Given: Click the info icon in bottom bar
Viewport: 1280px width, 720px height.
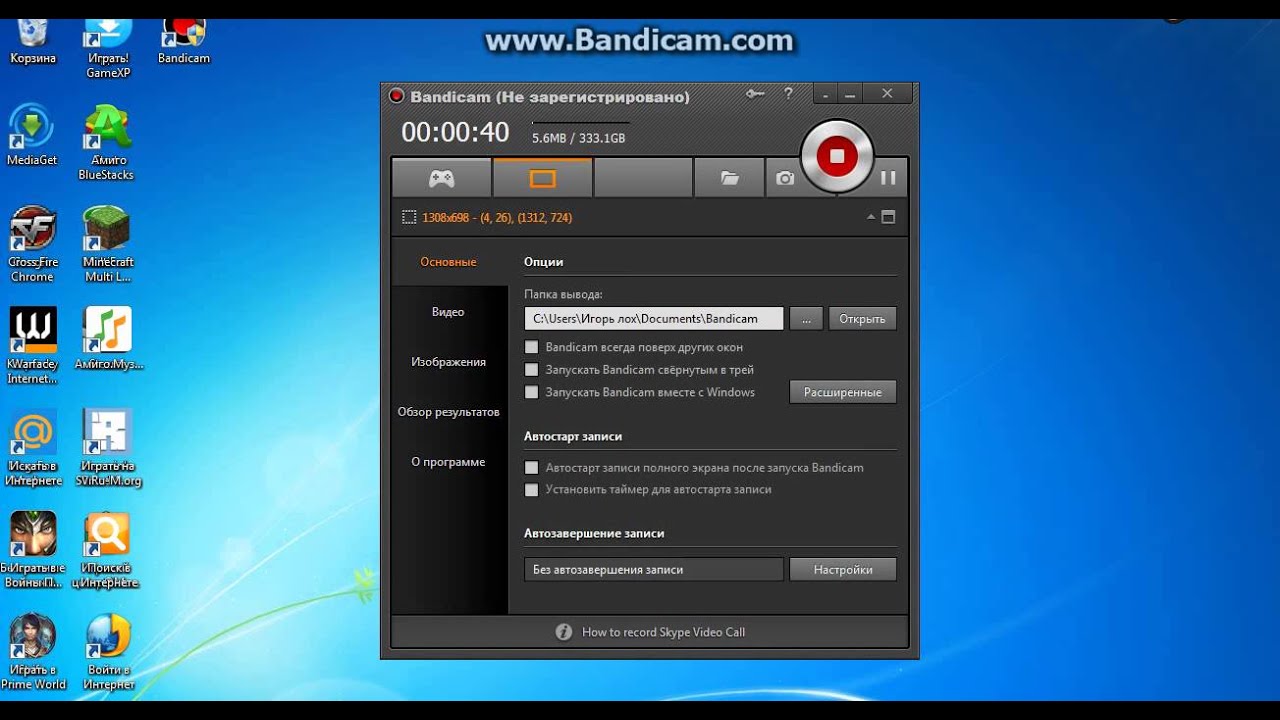Looking at the screenshot, I should click(564, 632).
